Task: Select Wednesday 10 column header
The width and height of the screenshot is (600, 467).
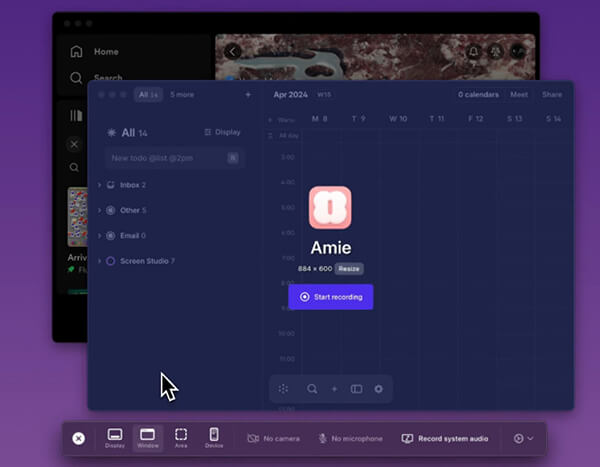Action: (x=398, y=119)
